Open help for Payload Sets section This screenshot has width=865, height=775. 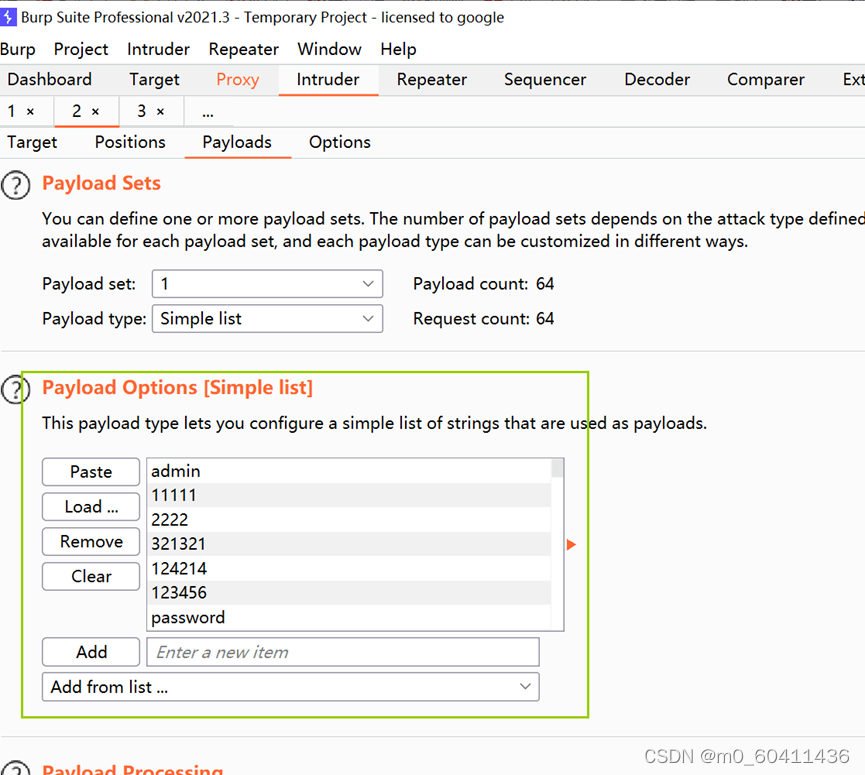pos(15,185)
